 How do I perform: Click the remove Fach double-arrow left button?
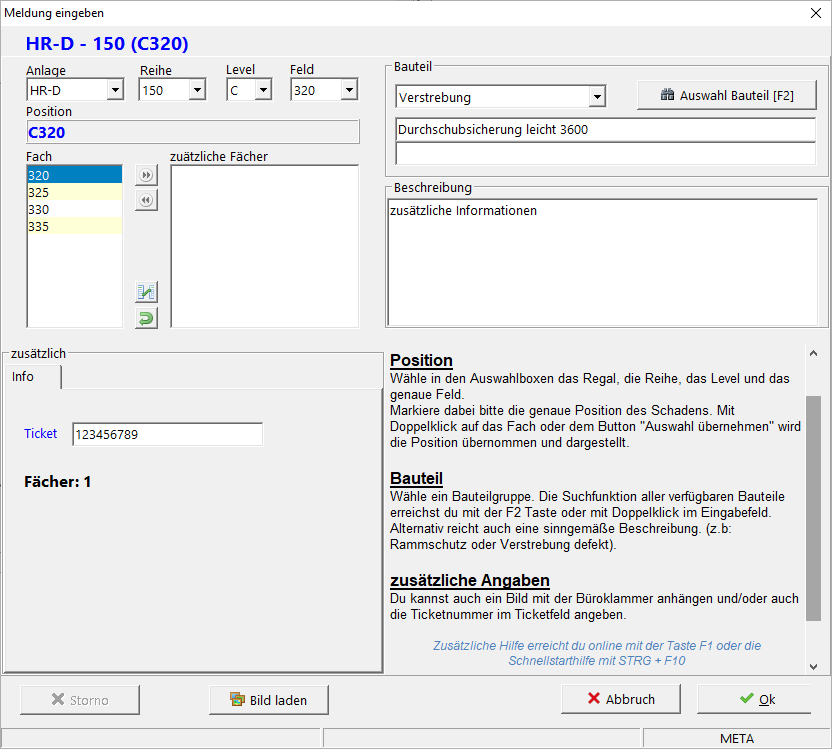pyautogui.click(x=146, y=200)
